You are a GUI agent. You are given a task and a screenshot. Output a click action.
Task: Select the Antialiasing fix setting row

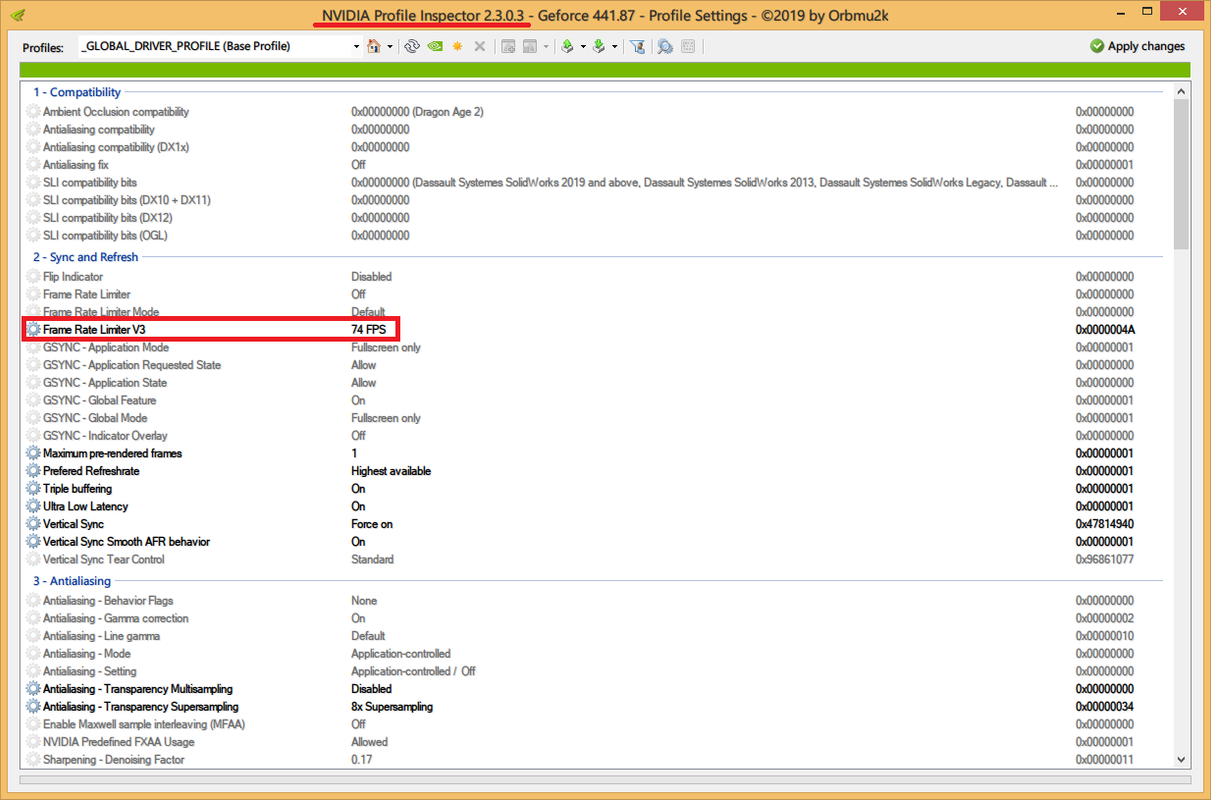click(596, 165)
